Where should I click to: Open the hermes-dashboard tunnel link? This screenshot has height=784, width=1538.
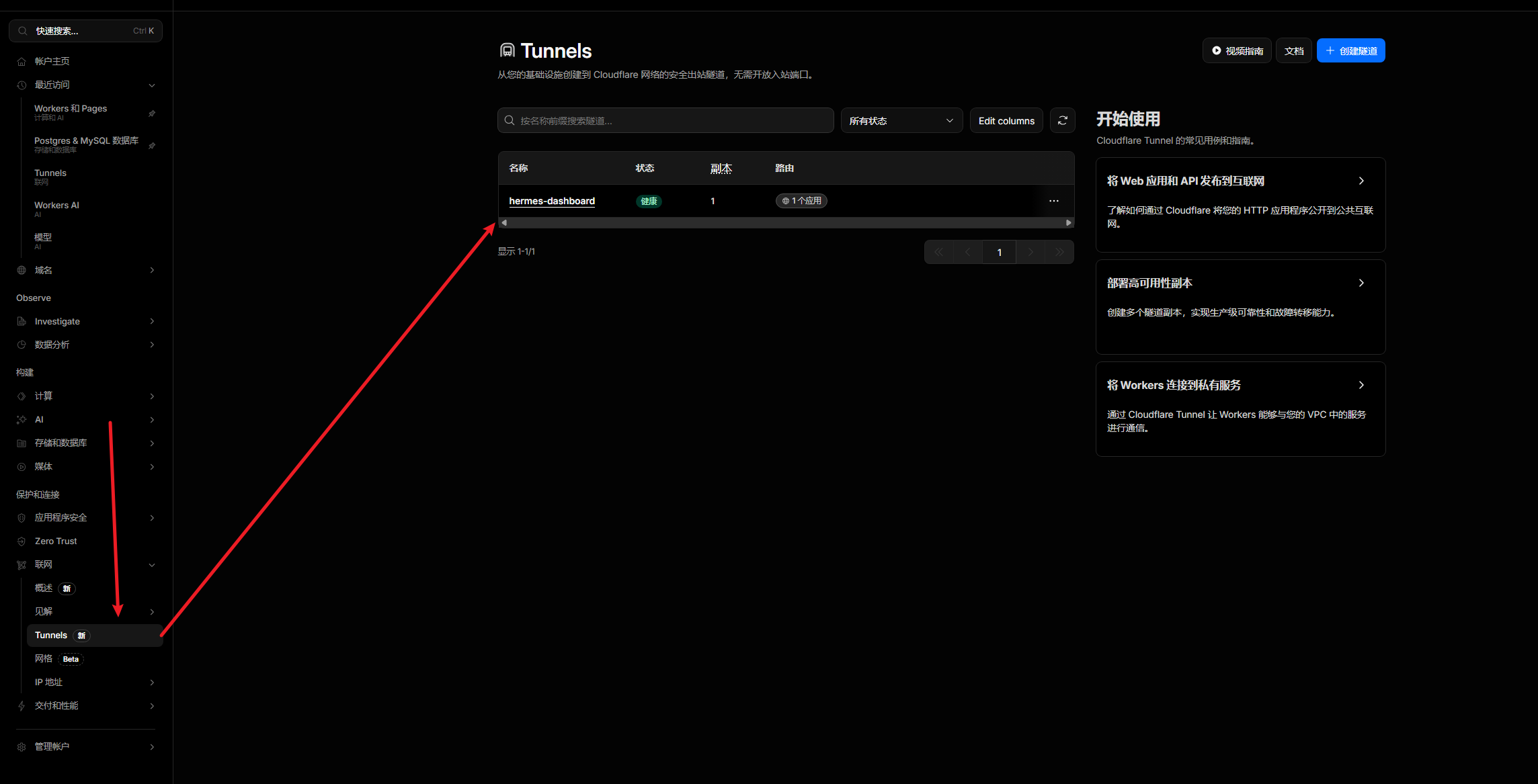coord(552,201)
